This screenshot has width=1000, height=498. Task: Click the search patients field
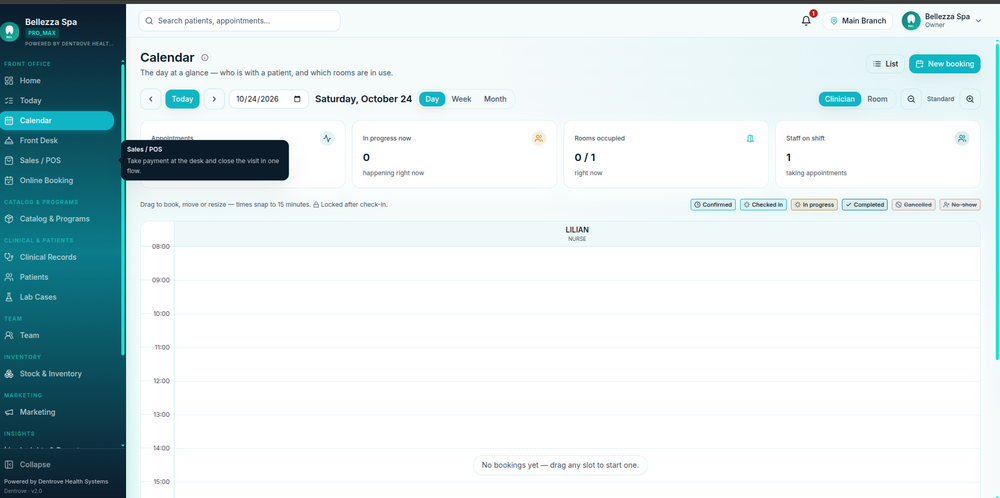[239, 20]
